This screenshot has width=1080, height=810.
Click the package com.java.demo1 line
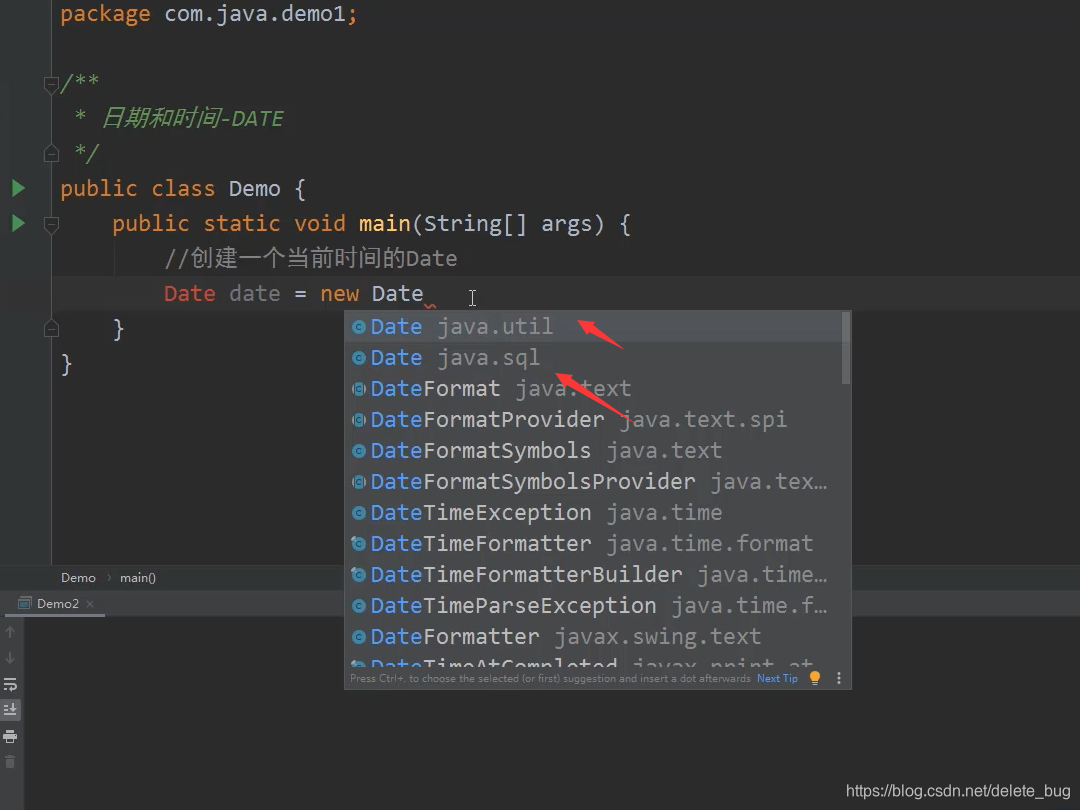[x=209, y=14]
